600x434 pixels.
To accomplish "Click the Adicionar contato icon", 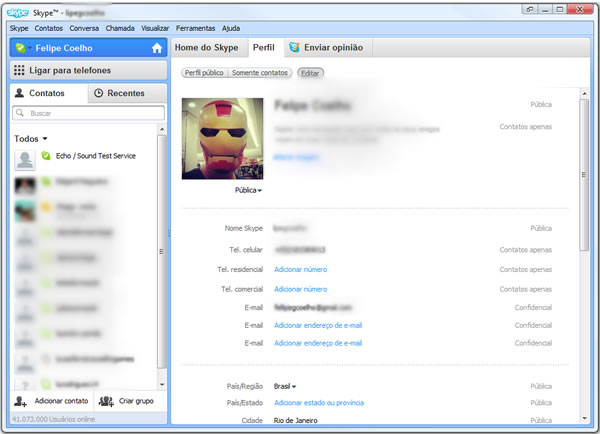I will coord(21,401).
